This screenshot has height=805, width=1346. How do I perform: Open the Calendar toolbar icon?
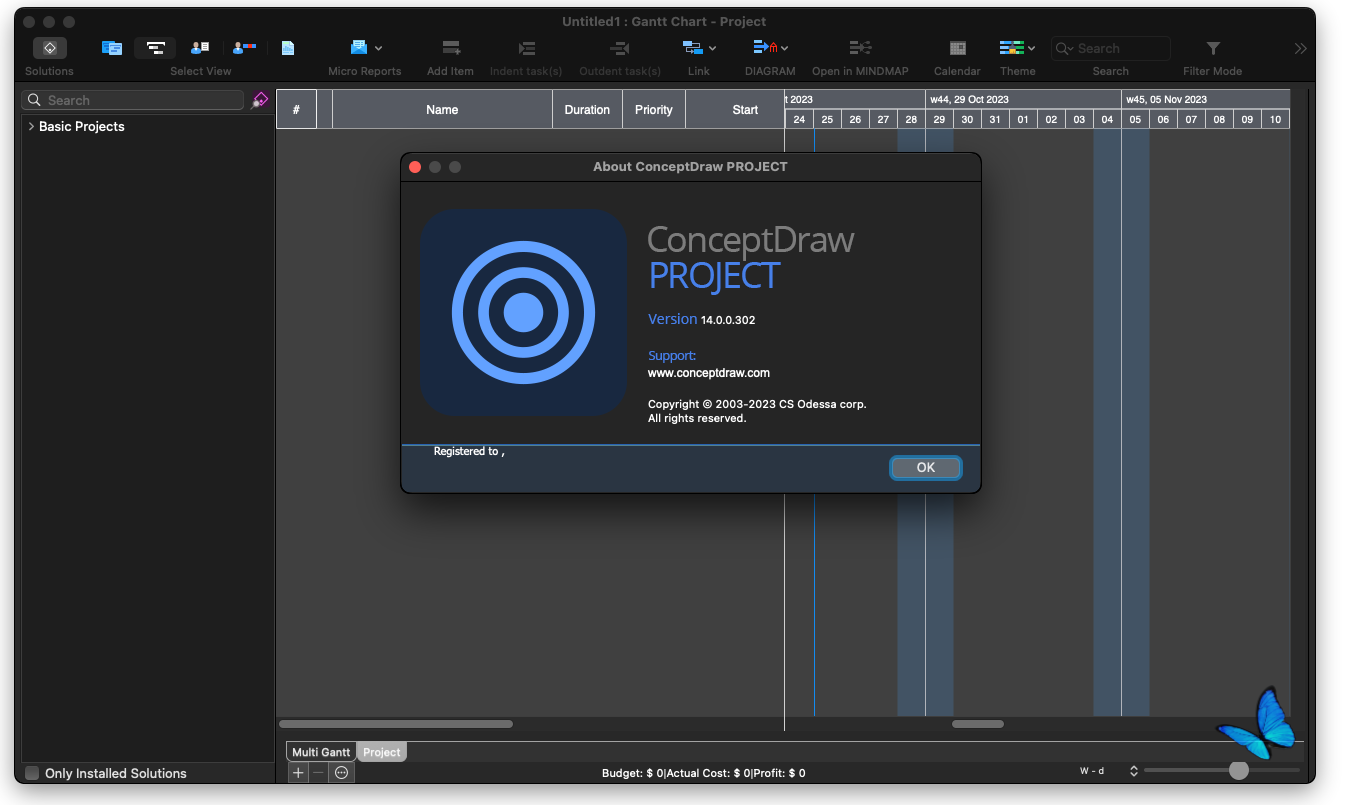point(957,48)
